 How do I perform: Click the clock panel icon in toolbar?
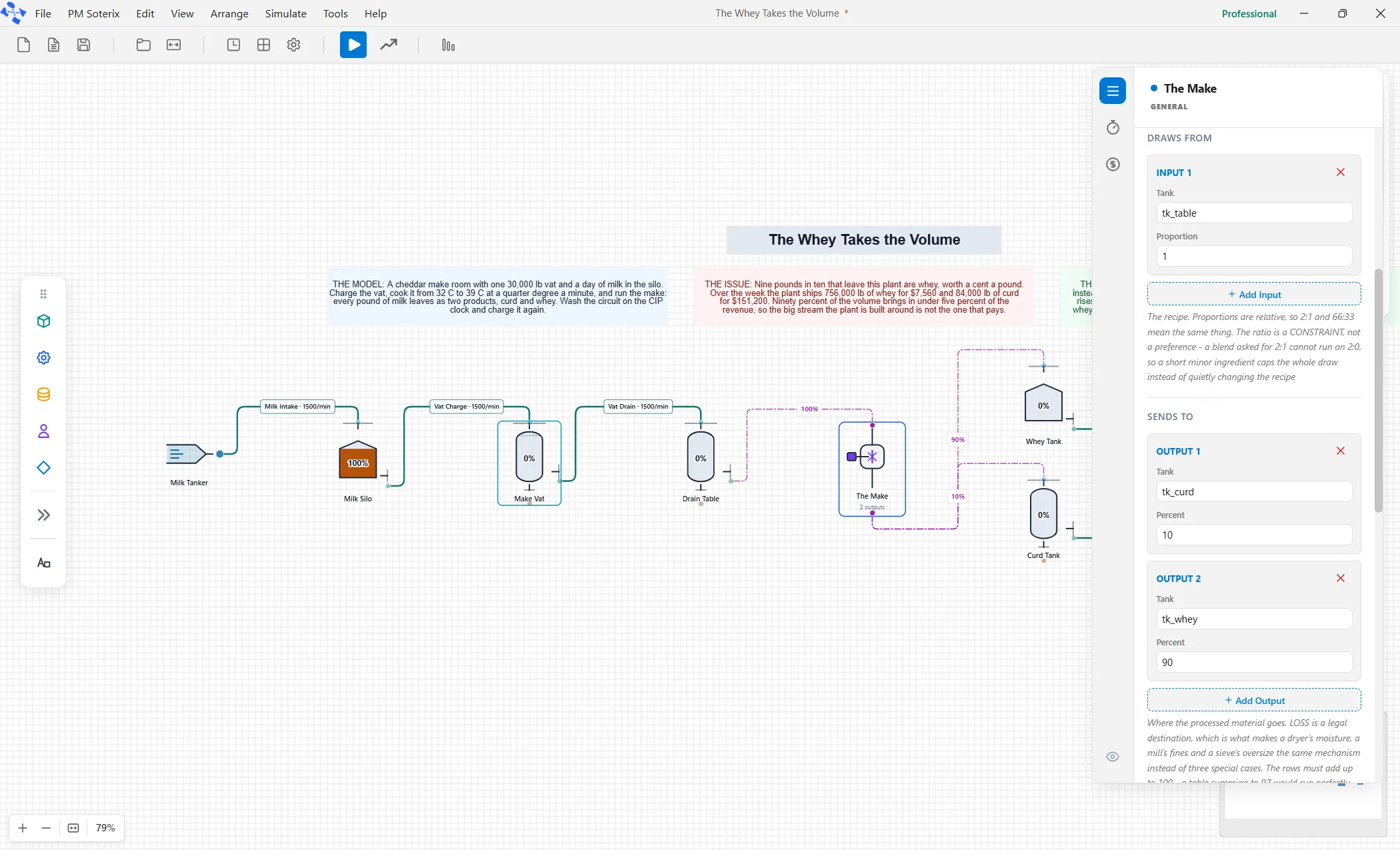233,45
